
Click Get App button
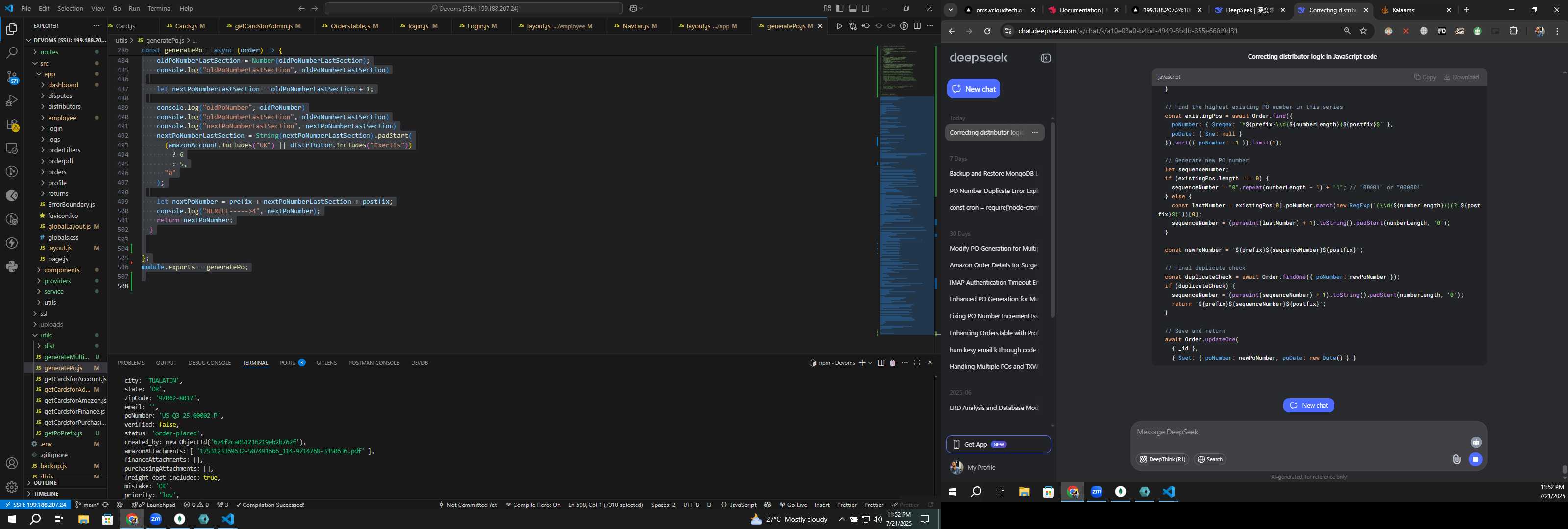tap(998, 444)
